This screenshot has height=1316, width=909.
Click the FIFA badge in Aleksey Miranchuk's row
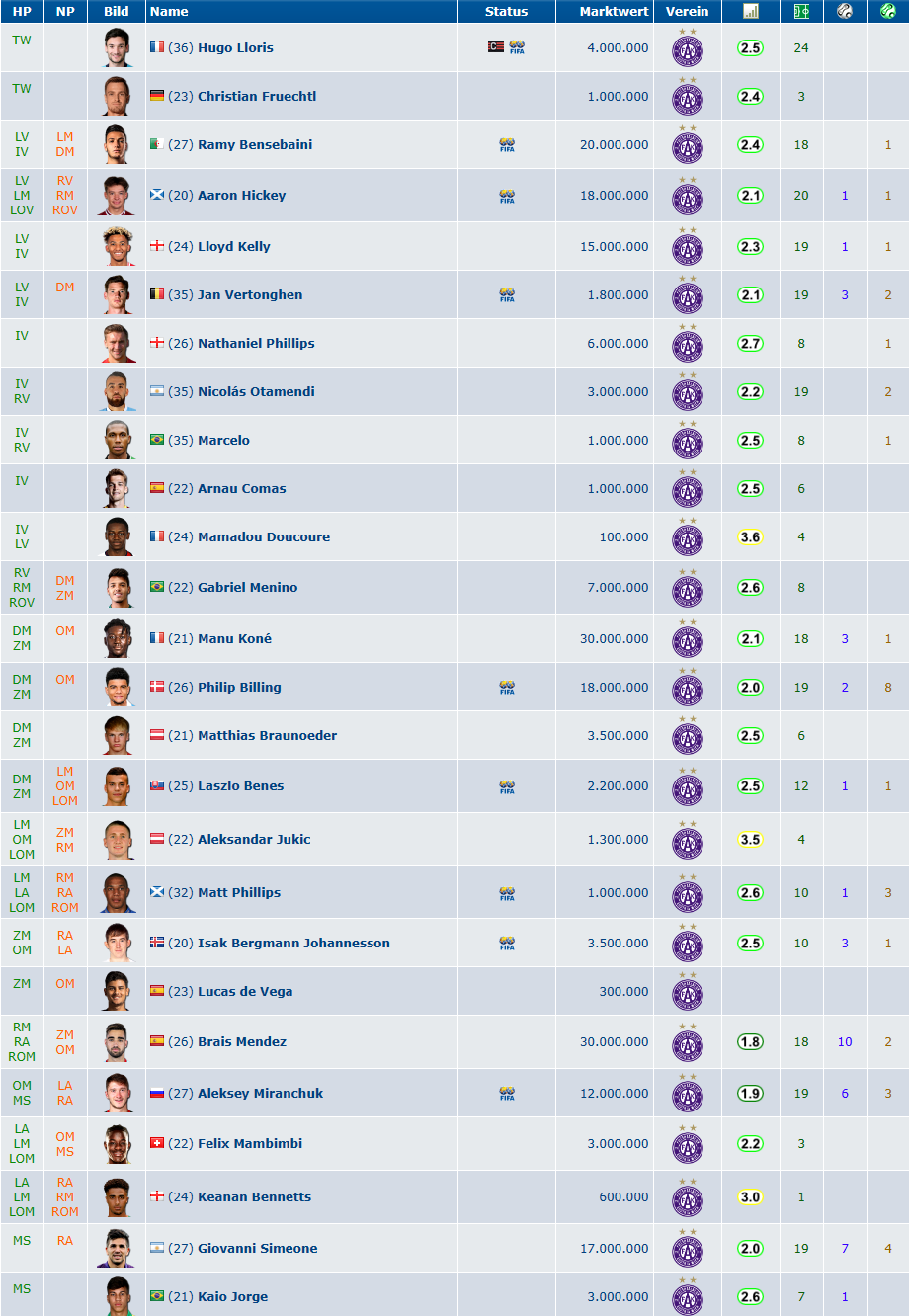(x=507, y=1093)
